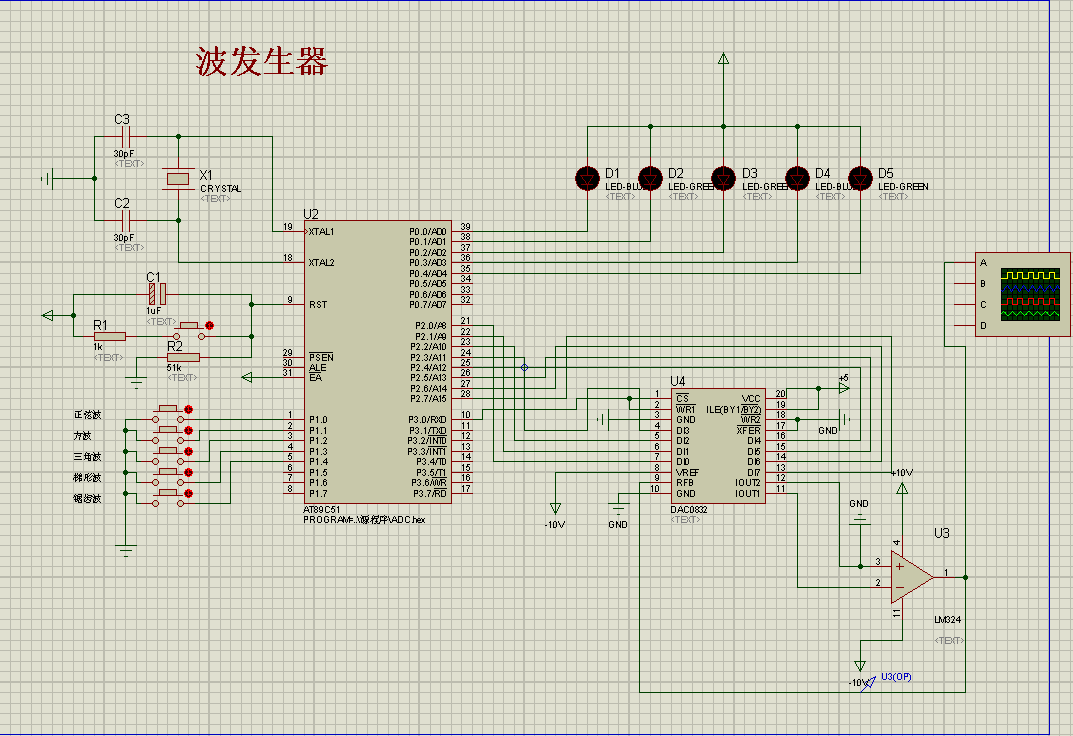Toggle the red latch dot of 梯形波 button
The image size is (1073, 736).
[188, 473]
